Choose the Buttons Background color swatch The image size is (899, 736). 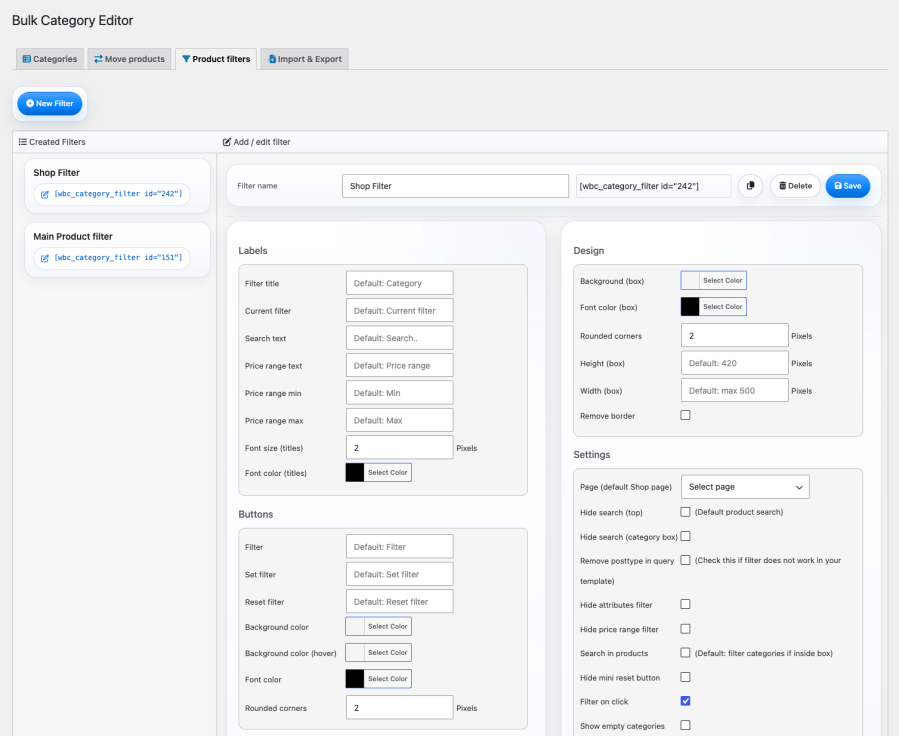[378, 627]
